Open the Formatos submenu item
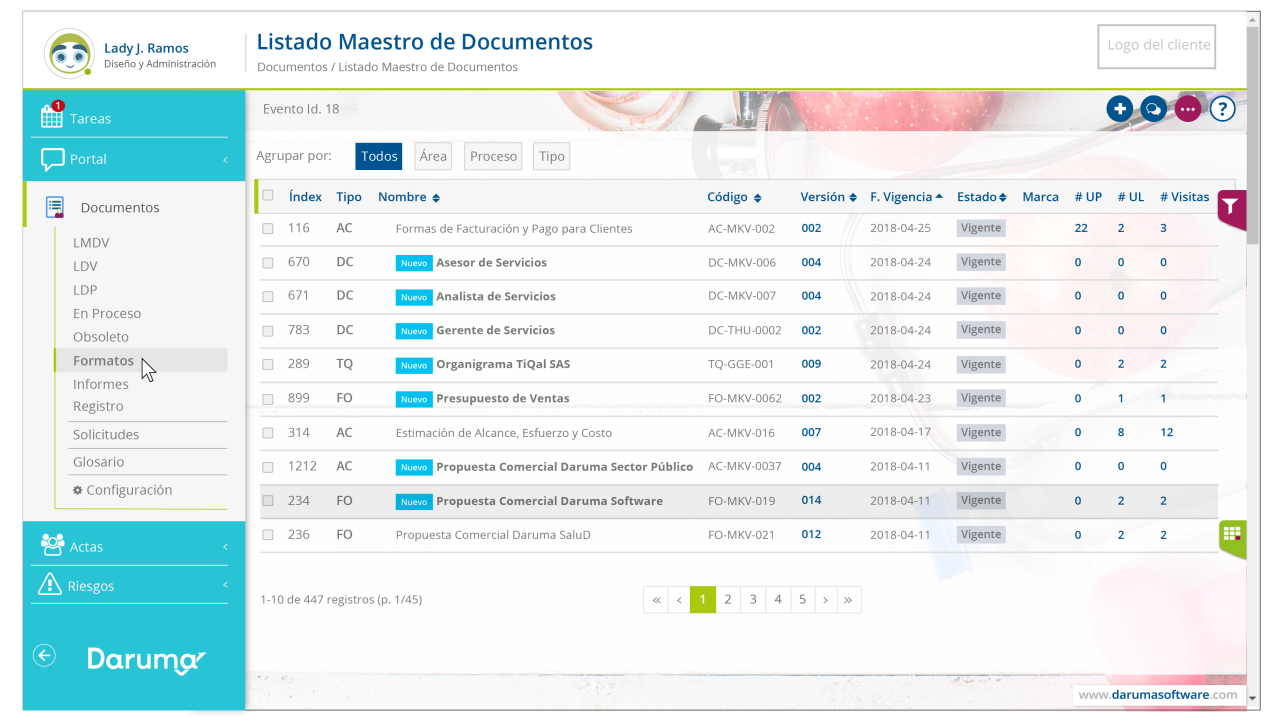This screenshot has width=1280, height=722. [x=103, y=360]
